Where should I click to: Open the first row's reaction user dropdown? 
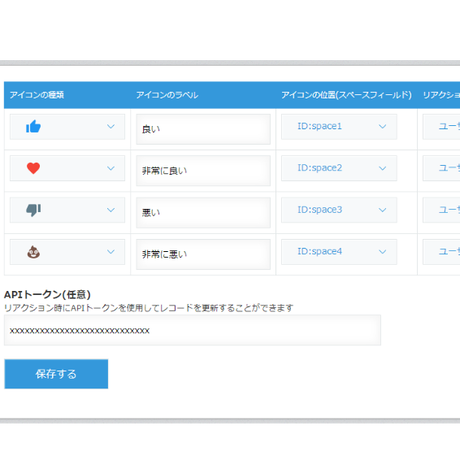tap(442, 127)
